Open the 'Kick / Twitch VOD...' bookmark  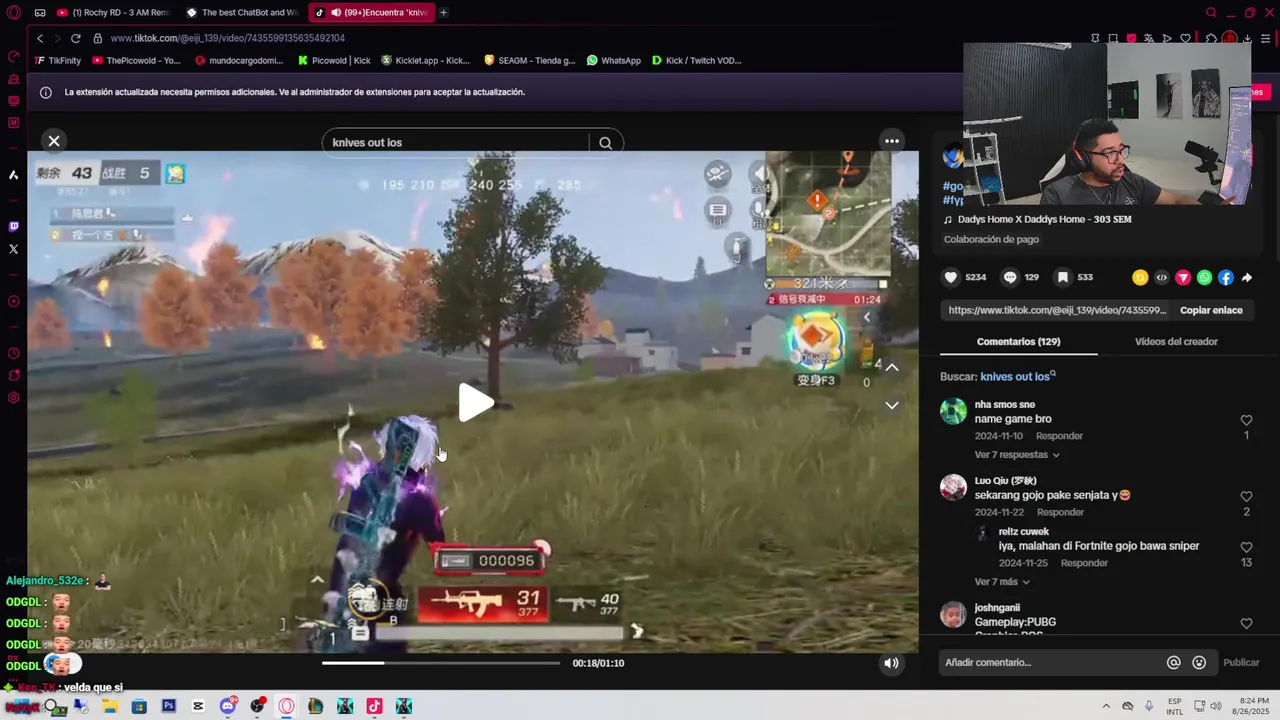(x=697, y=60)
